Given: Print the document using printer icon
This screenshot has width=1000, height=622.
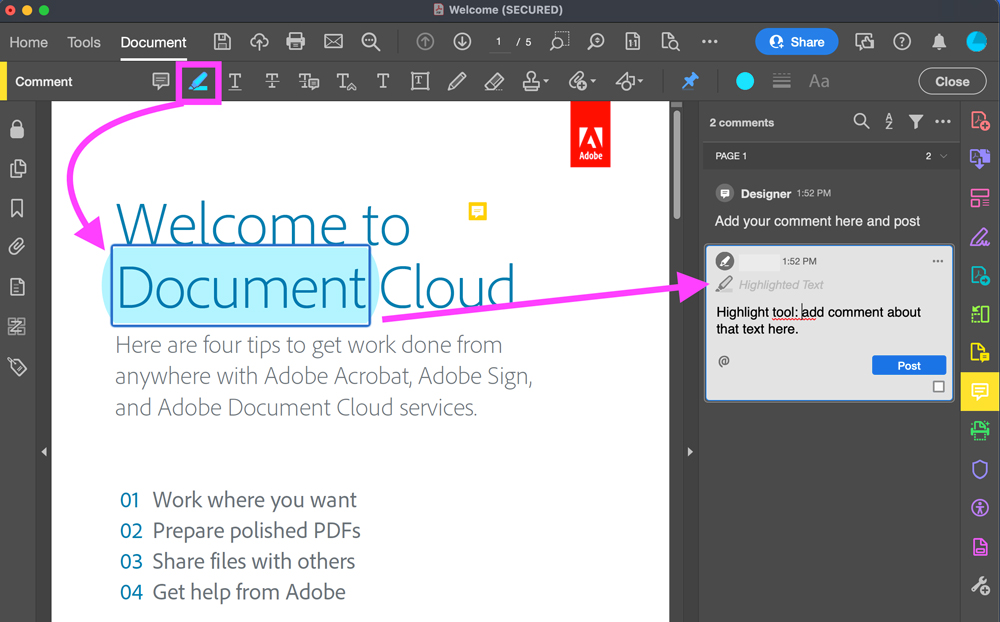Looking at the screenshot, I should coord(296,42).
